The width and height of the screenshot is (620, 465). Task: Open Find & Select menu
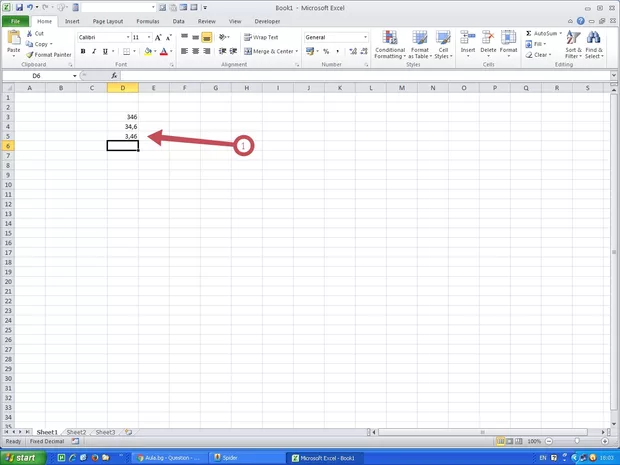pyautogui.click(x=594, y=45)
